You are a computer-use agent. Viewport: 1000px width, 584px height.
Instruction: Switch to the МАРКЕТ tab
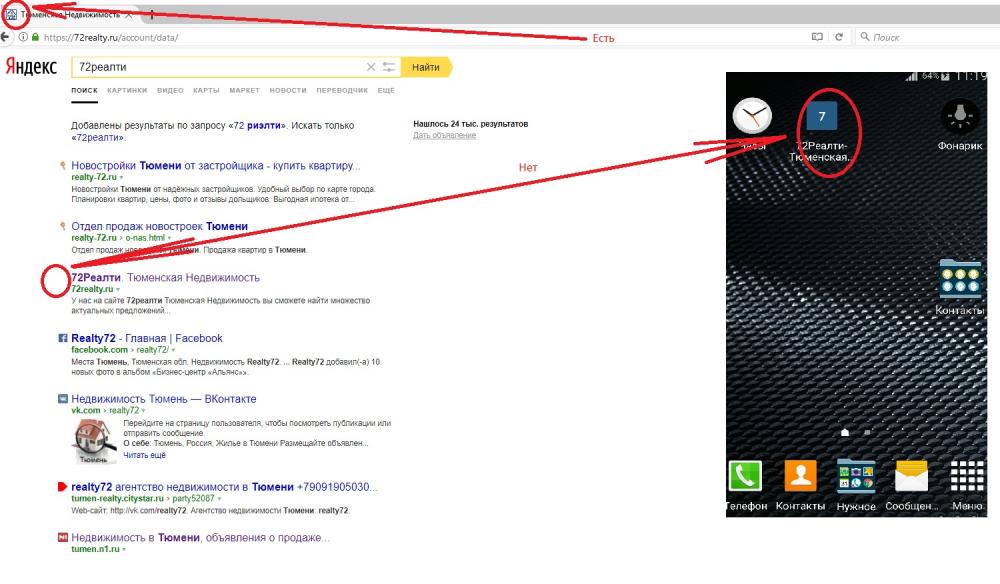[x=244, y=91]
